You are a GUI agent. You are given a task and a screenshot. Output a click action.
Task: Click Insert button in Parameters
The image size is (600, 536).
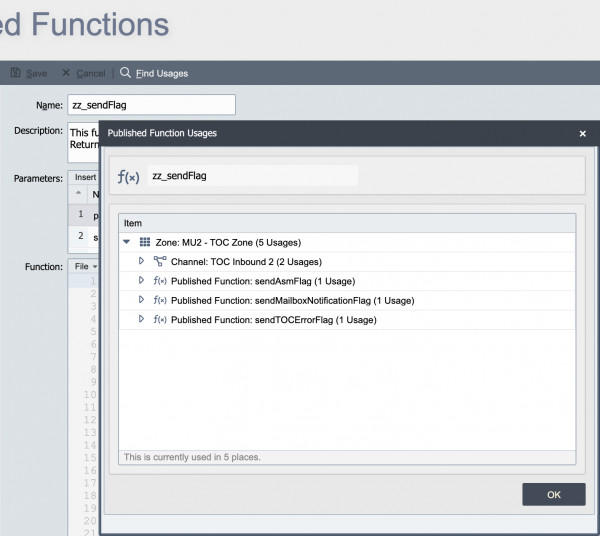(85, 177)
